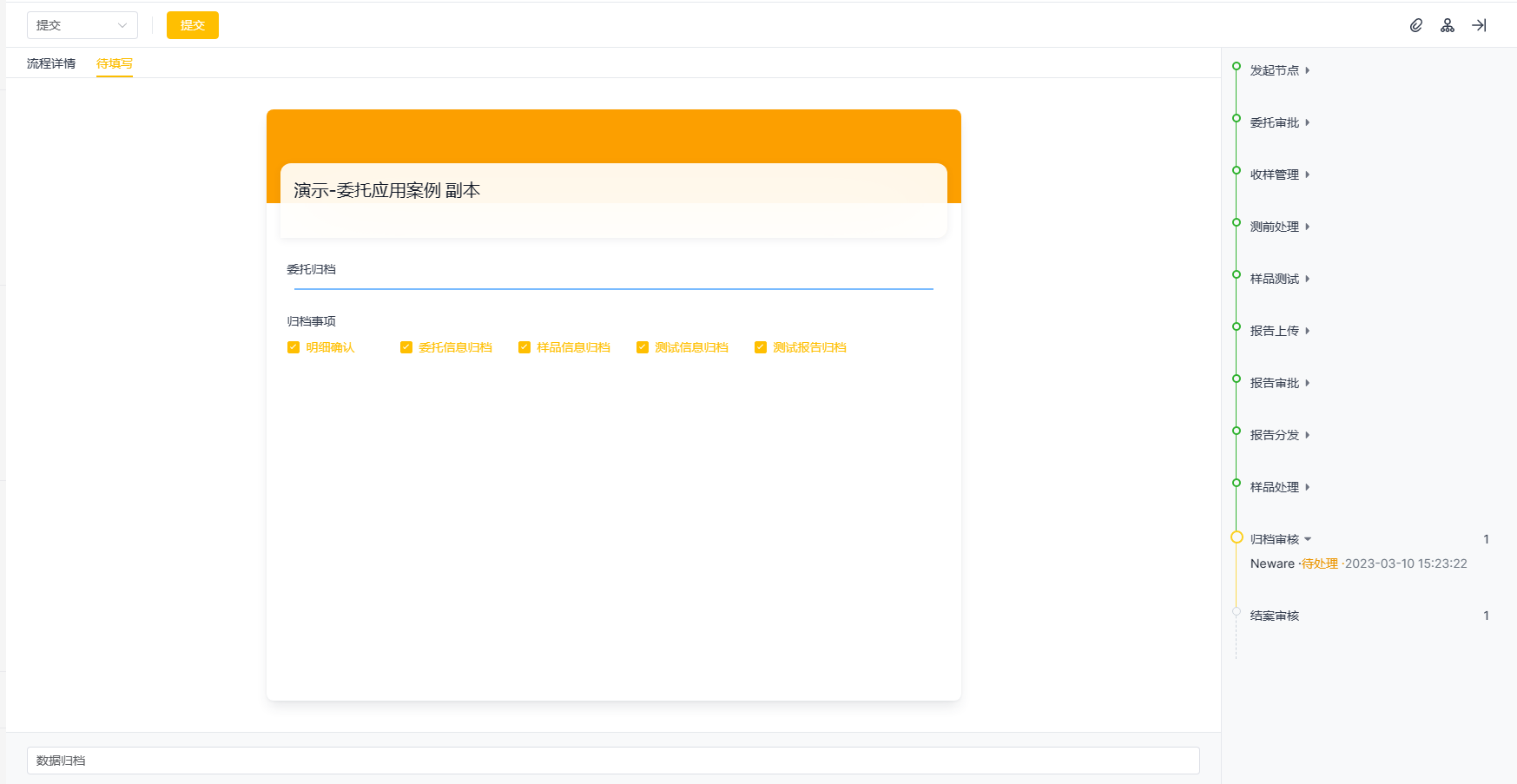1517x784 pixels.
Task: Click the count 1 beside 归档审核
Action: tap(1486, 539)
